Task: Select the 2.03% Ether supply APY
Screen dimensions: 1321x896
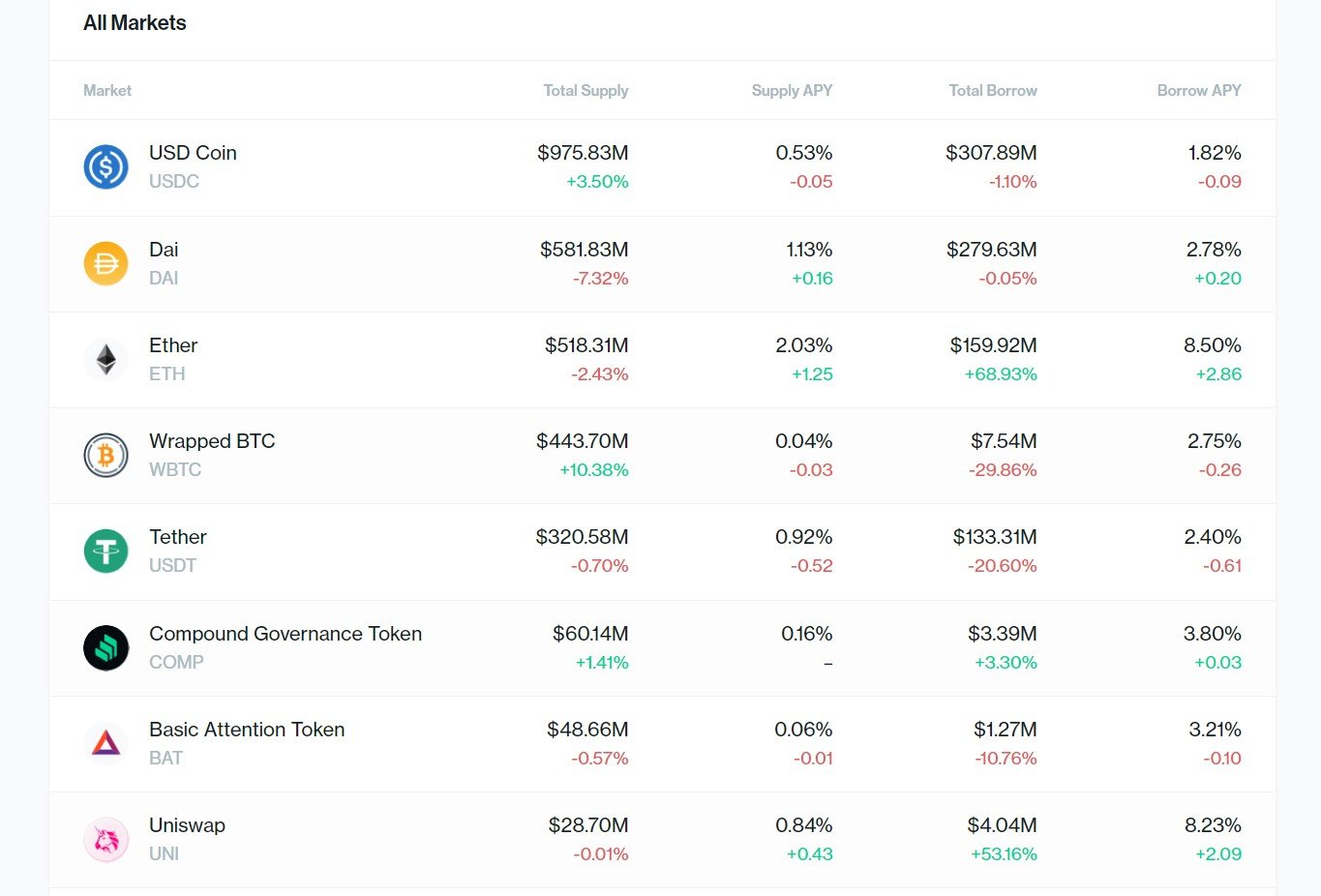Action: point(804,345)
